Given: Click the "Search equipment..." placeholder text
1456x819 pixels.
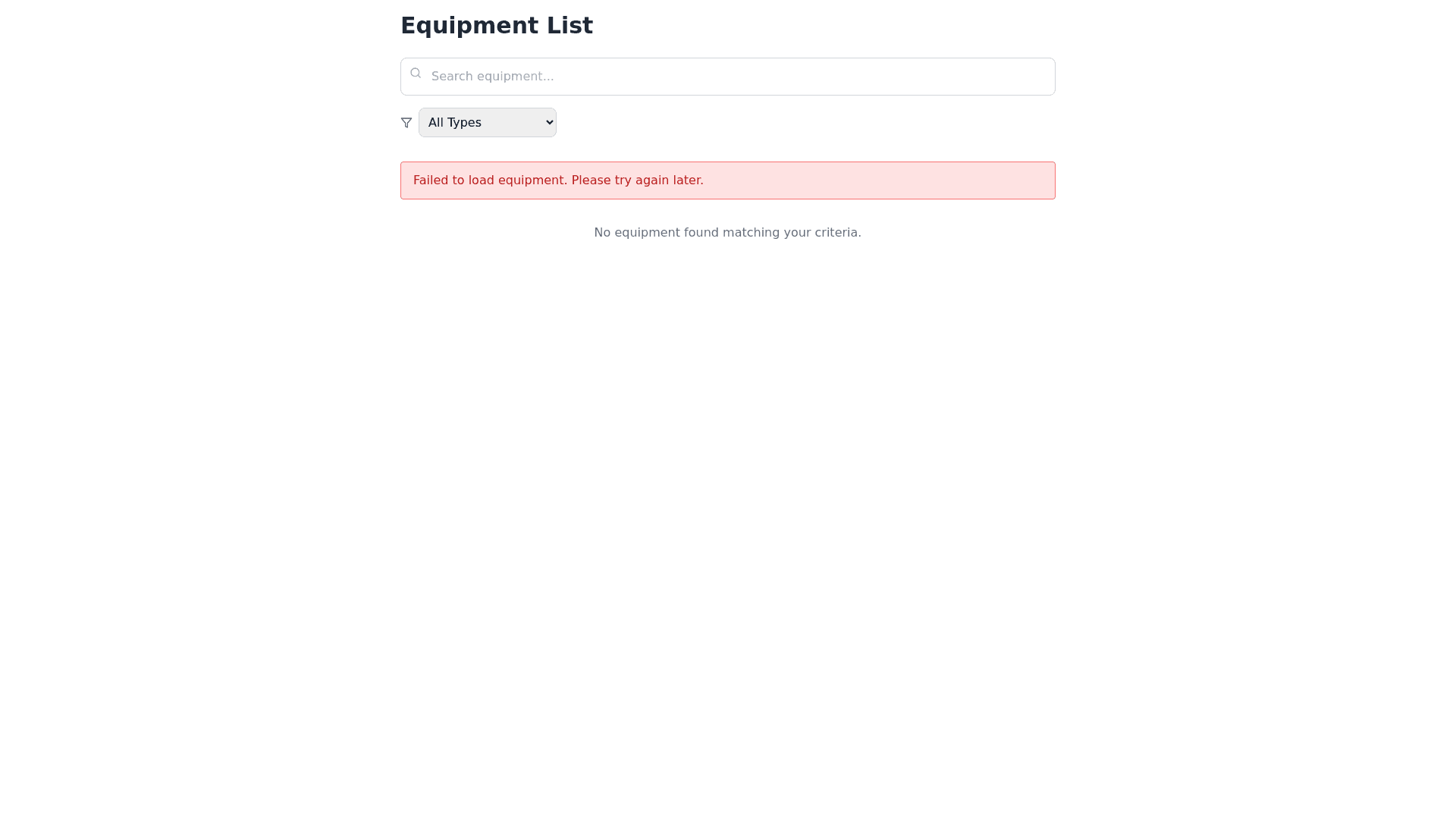Looking at the screenshot, I should click(492, 77).
